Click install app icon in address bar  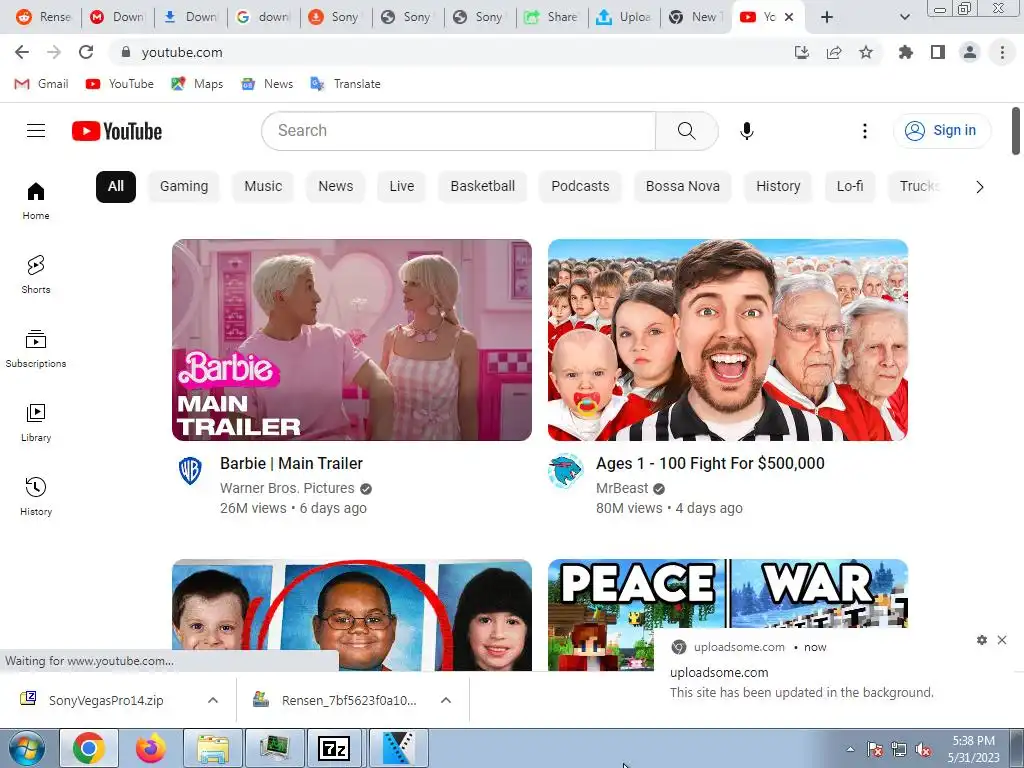click(x=802, y=52)
